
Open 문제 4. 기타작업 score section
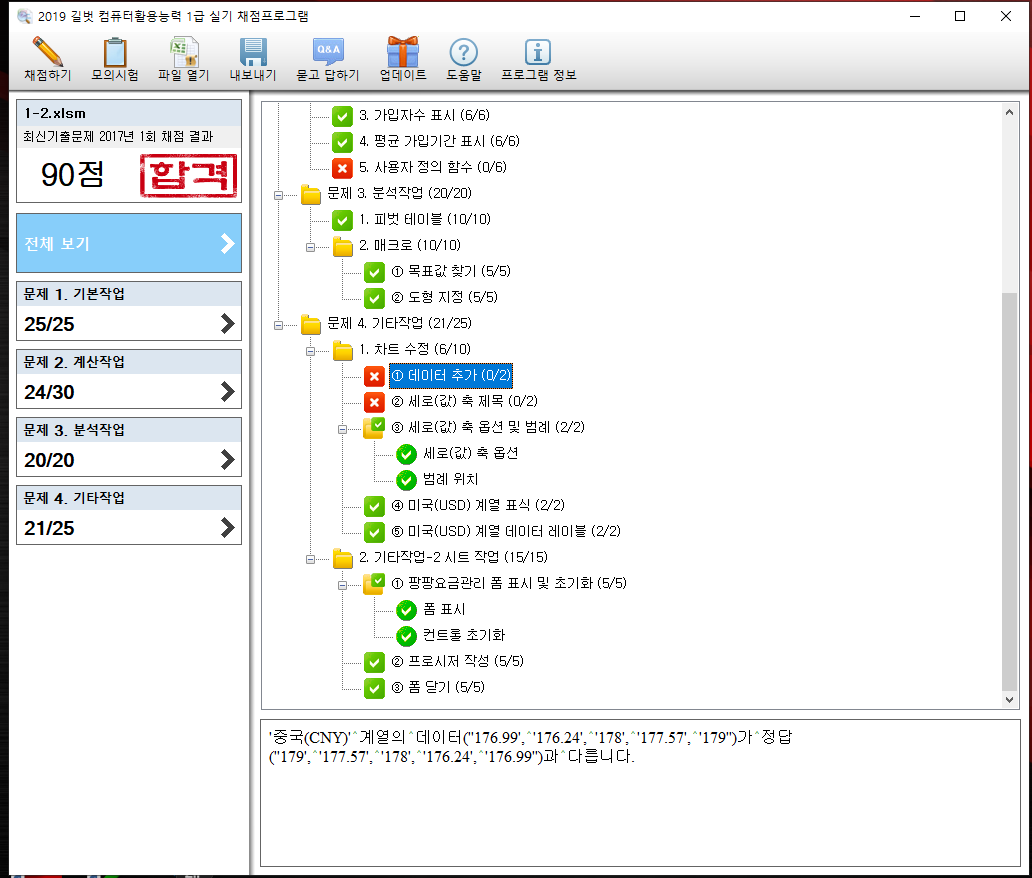129,515
